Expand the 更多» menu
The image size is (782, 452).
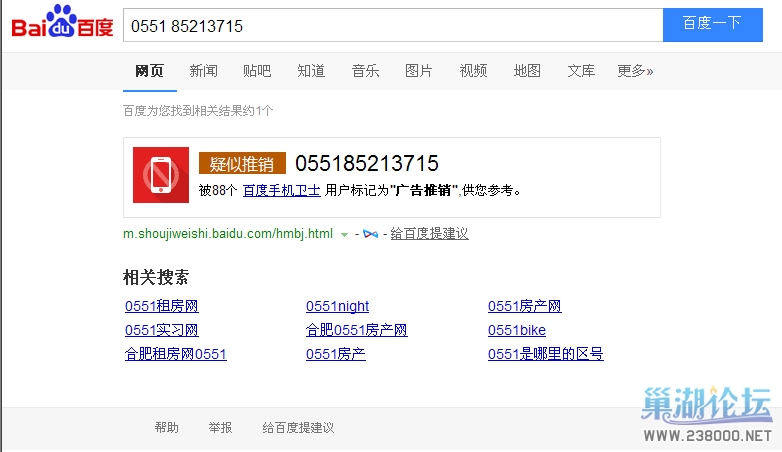point(635,71)
